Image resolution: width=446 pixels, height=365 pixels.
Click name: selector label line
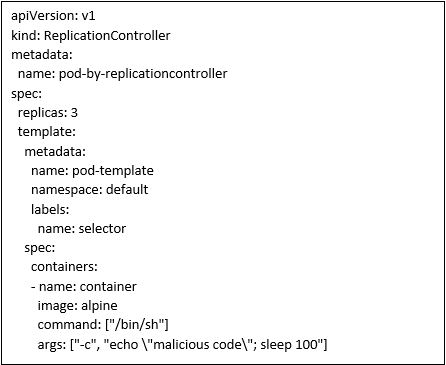[x=82, y=229]
